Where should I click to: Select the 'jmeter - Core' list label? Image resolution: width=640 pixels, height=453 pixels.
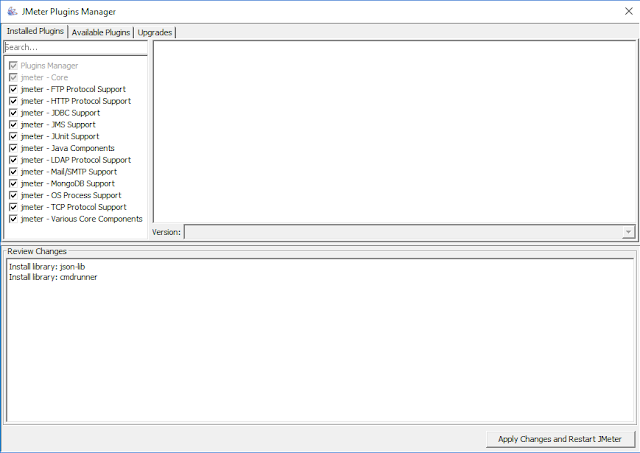(x=44, y=78)
